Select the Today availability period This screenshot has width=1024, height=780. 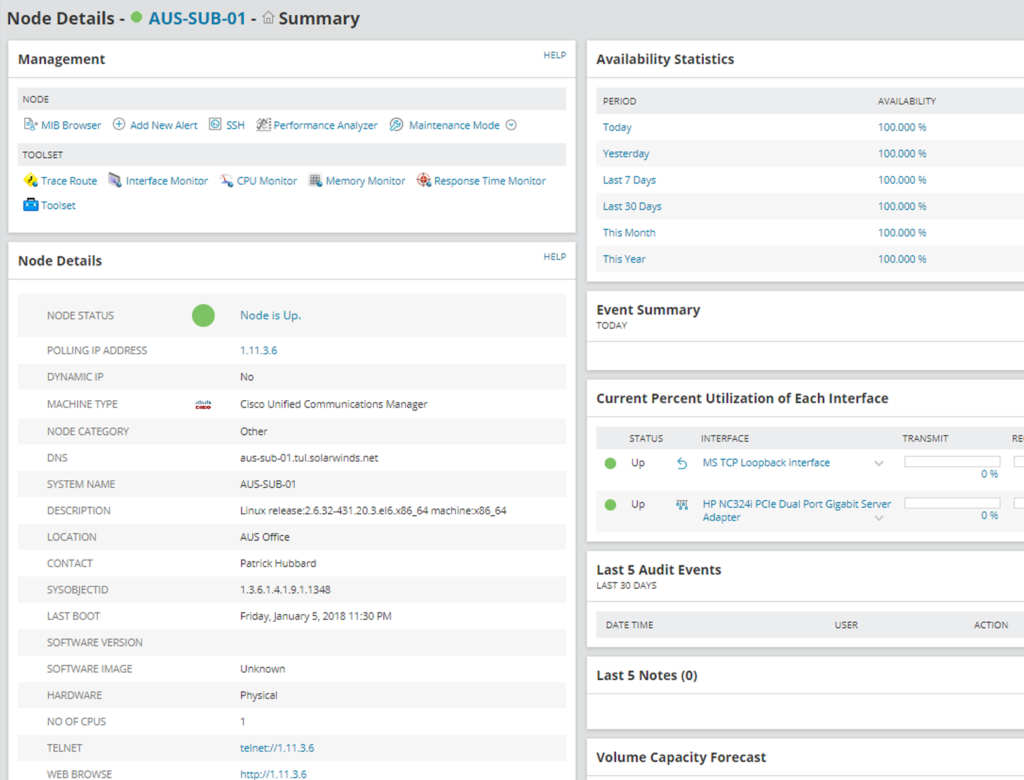[x=617, y=127]
